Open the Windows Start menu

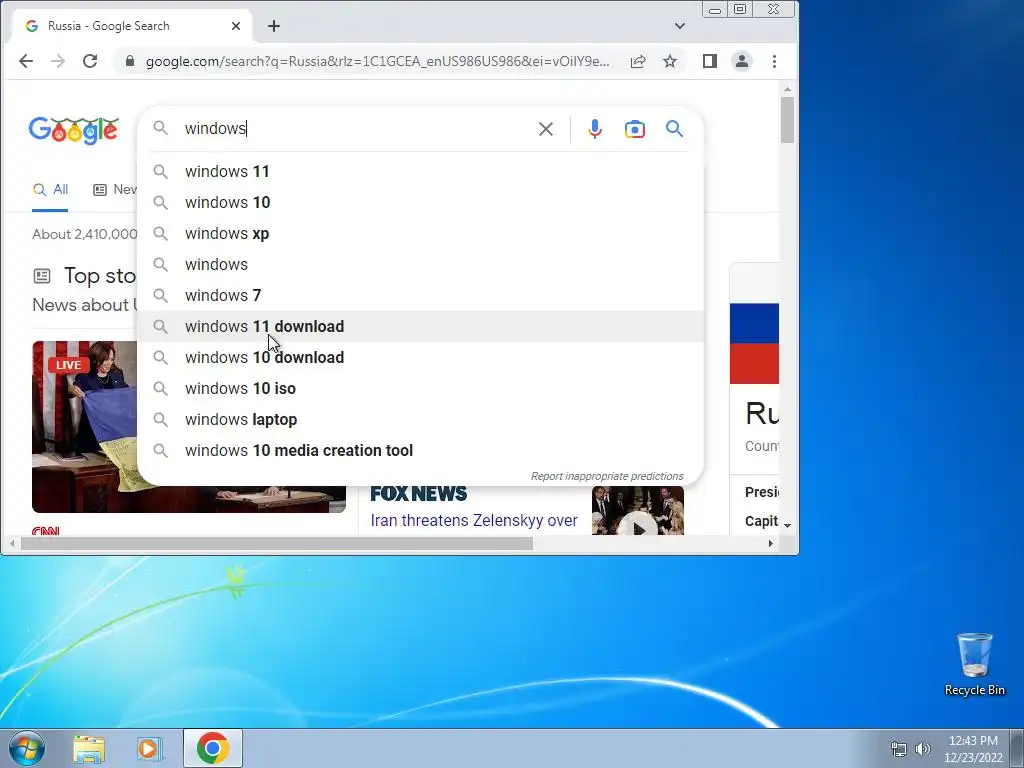coord(26,748)
